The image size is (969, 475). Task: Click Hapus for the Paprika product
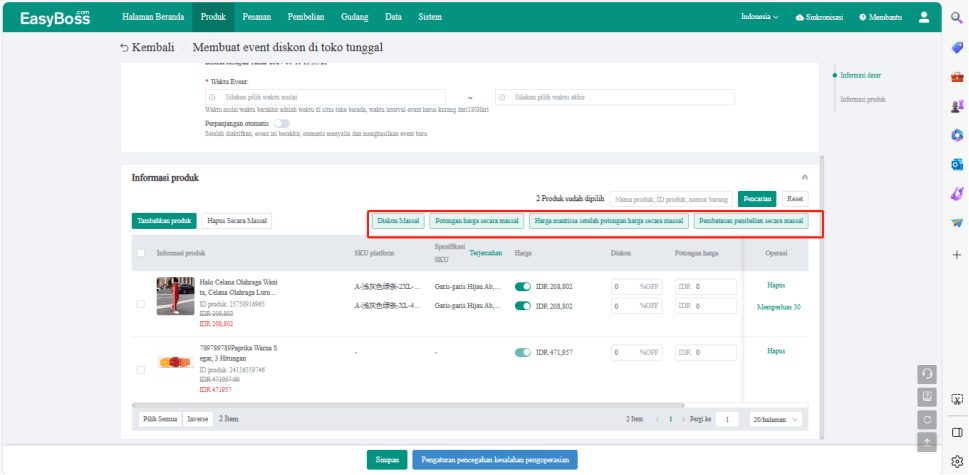tap(776, 351)
